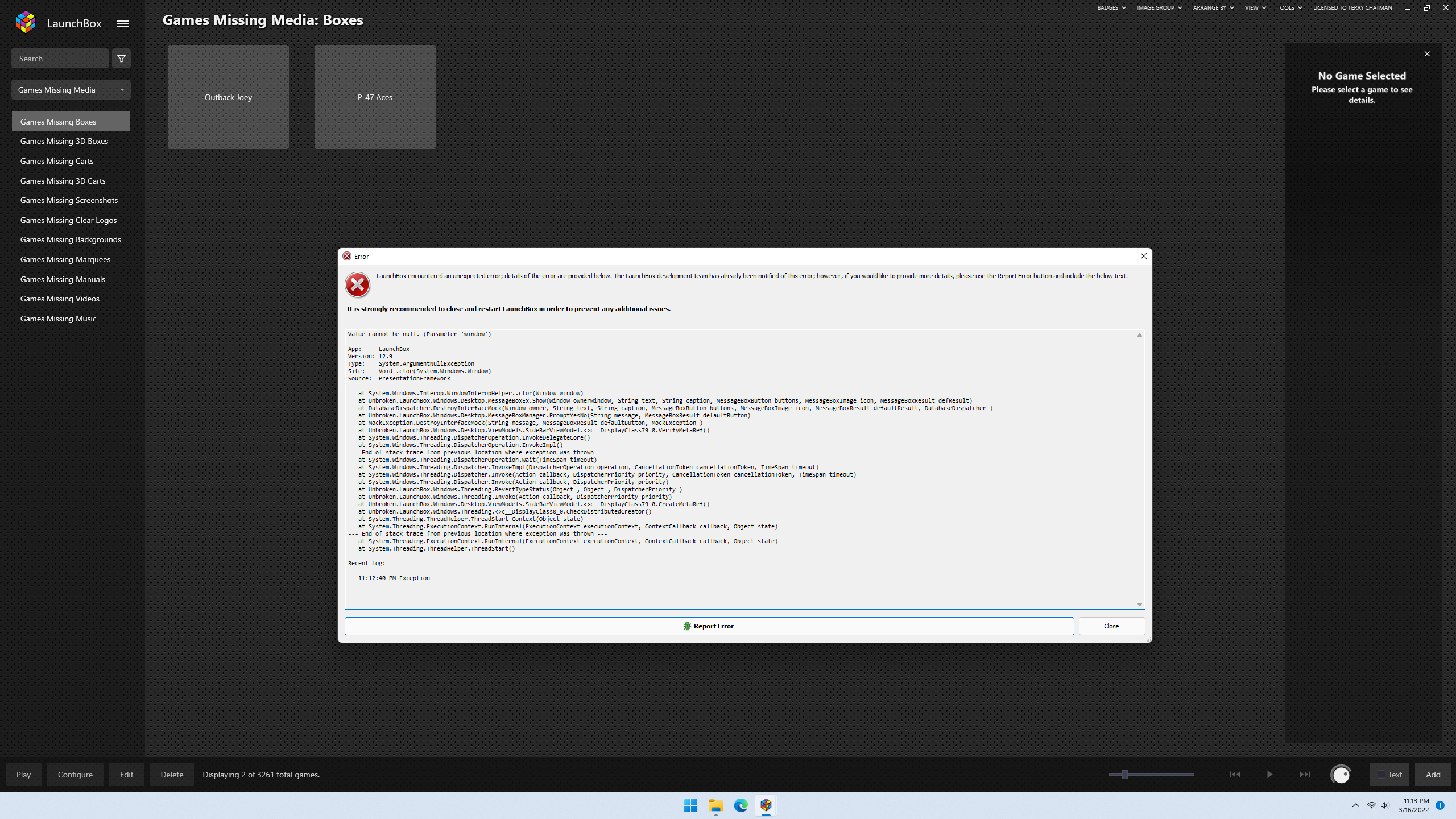
Task: Launch Microsoft Edge from taskbar
Action: [x=741, y=805]
